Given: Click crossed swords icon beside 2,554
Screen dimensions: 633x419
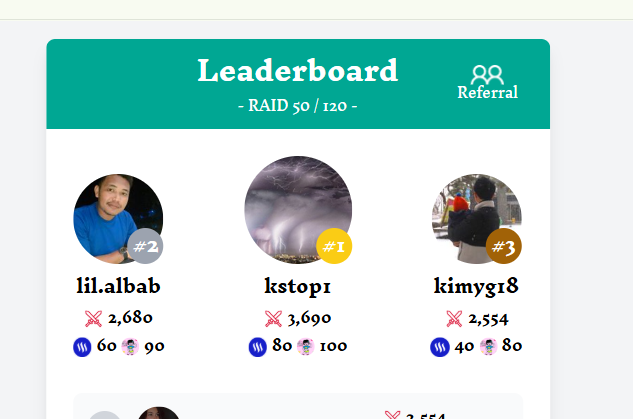Looking at the screenshot, I should click(x=454, y=319).
